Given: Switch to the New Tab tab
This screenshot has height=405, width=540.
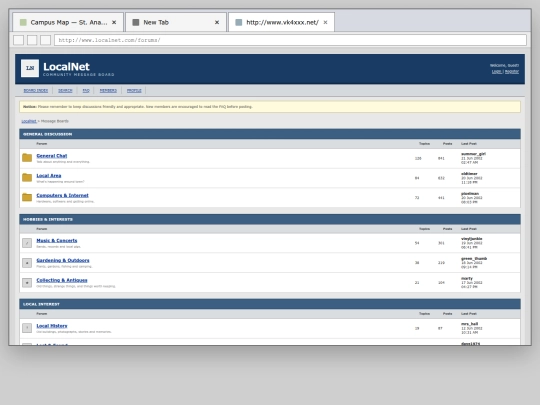Looking at the screenshot, I should [x=176, y=22].
